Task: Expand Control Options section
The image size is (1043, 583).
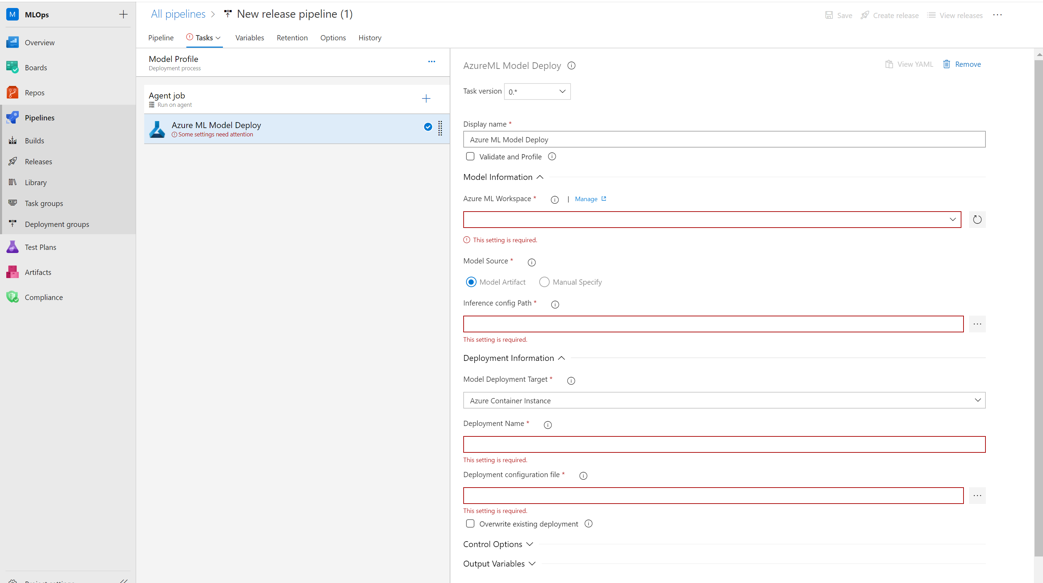Action: (498, 544)
